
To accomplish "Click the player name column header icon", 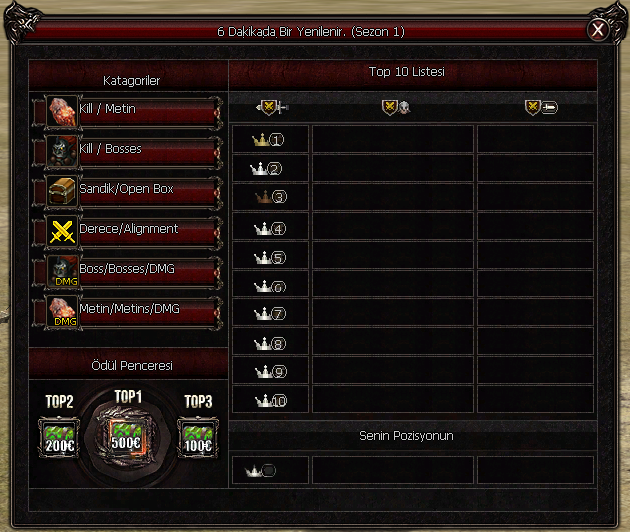I will coord(395,107).
